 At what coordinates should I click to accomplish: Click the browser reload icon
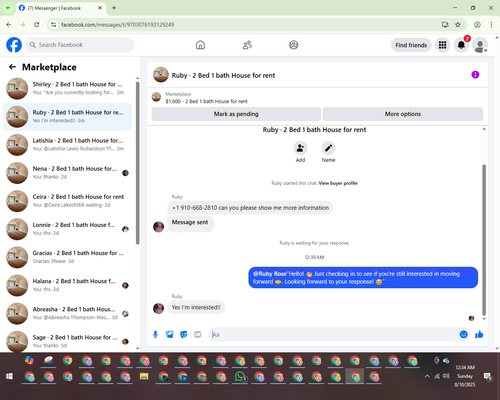coord(37,25)
